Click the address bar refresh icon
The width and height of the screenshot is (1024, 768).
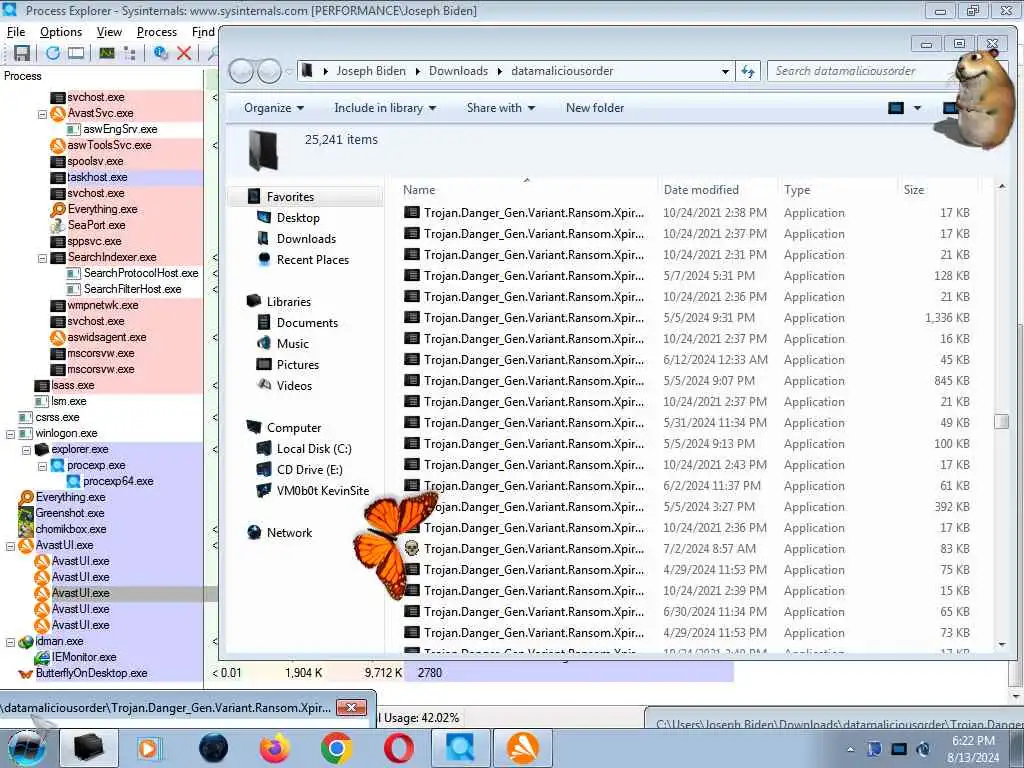click(748, 71)
